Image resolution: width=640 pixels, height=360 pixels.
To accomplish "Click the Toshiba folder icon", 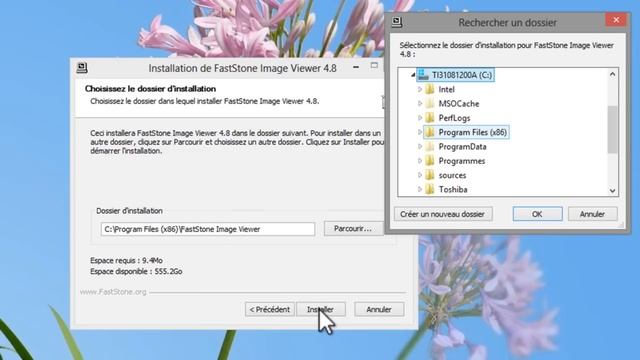I will 429,189.
